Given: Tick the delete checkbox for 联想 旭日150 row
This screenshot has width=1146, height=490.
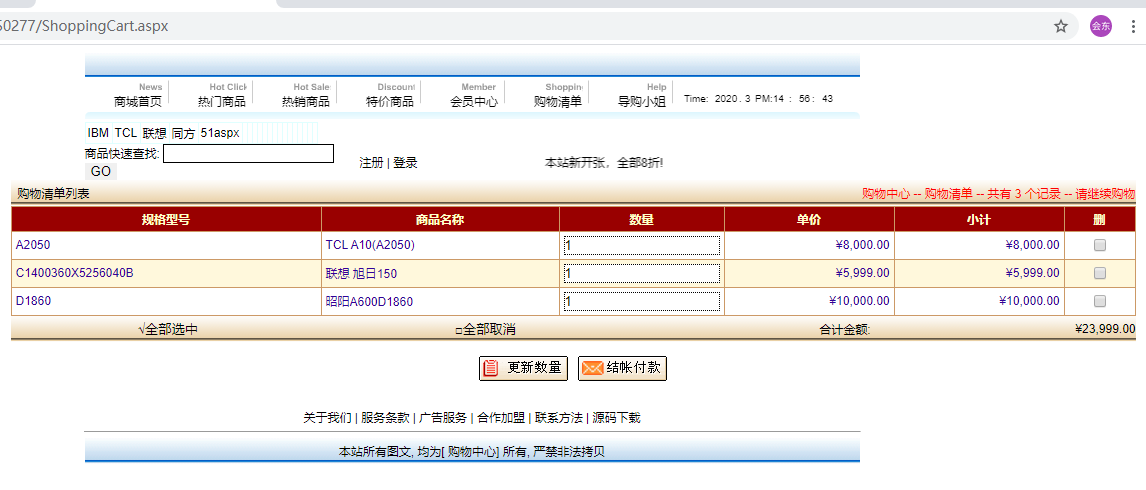Looking at the screenshot, I should point(1099,274).
